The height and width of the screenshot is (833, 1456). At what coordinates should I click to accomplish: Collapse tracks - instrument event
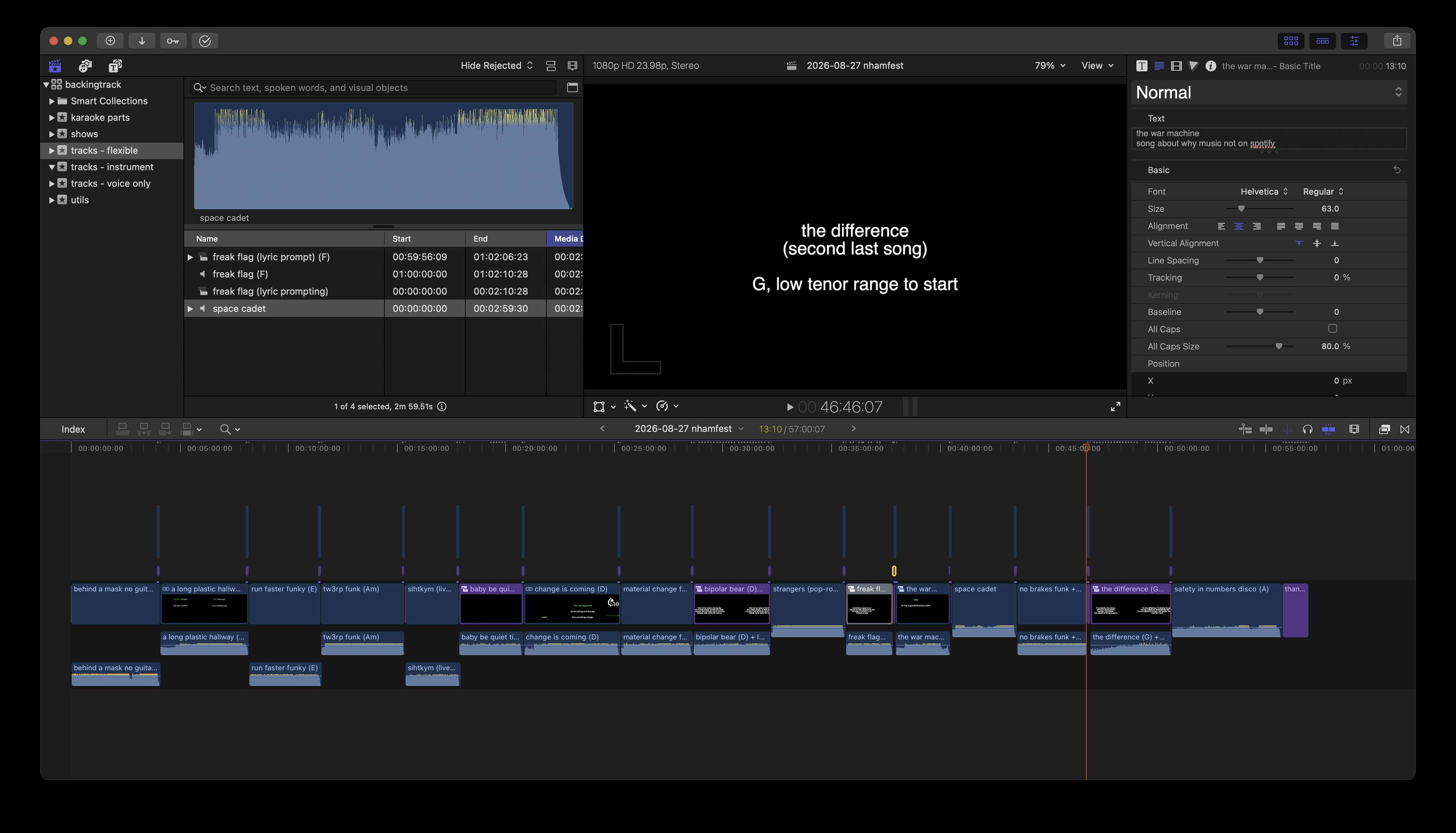tap(52, 167)
